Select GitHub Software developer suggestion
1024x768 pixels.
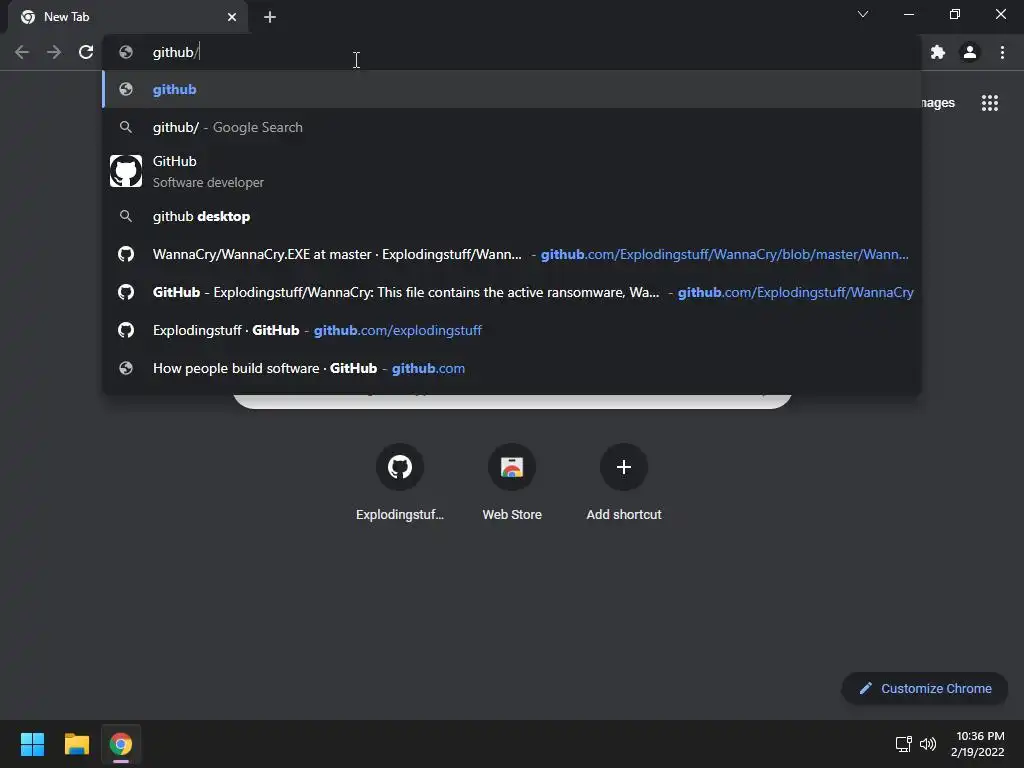click(x=512, y=171)
